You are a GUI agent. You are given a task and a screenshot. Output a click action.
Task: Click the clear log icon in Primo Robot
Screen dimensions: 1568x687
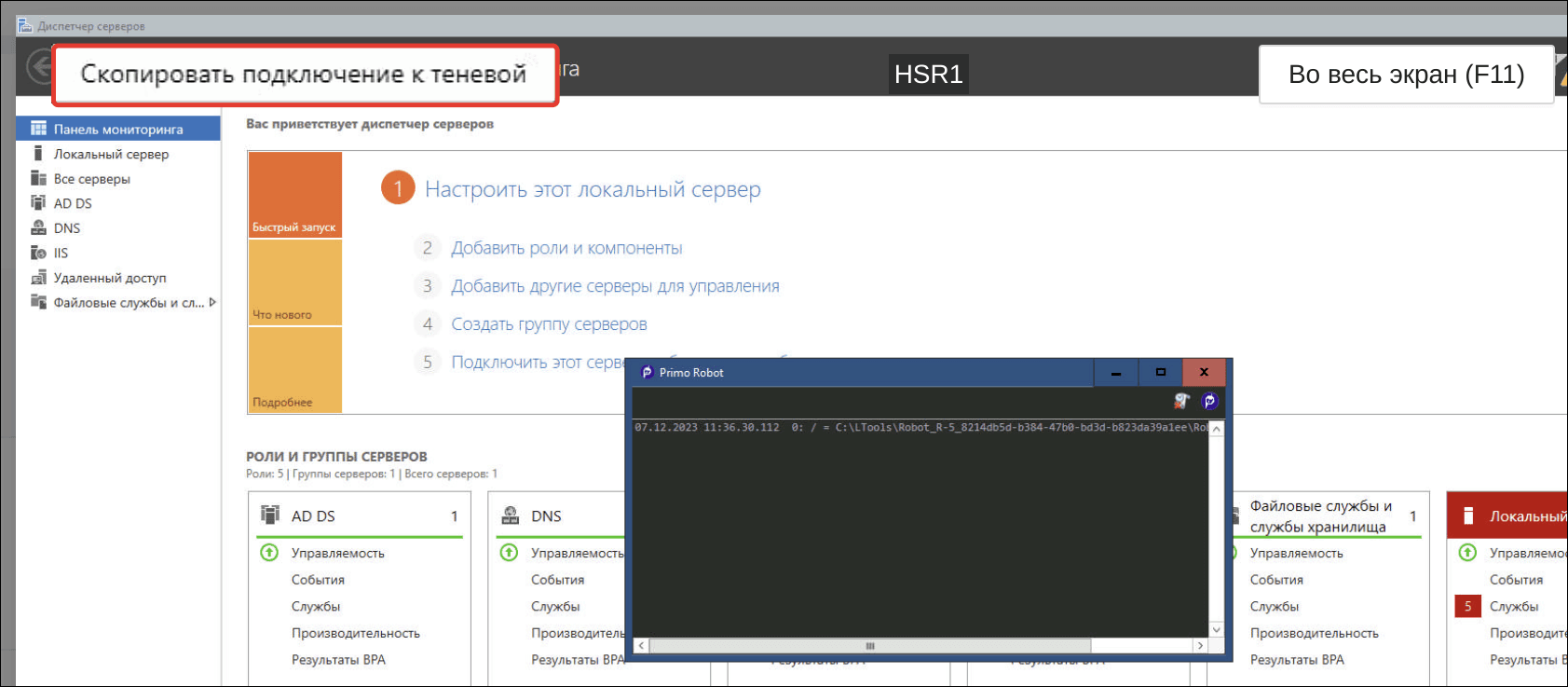pos(1181,401)
